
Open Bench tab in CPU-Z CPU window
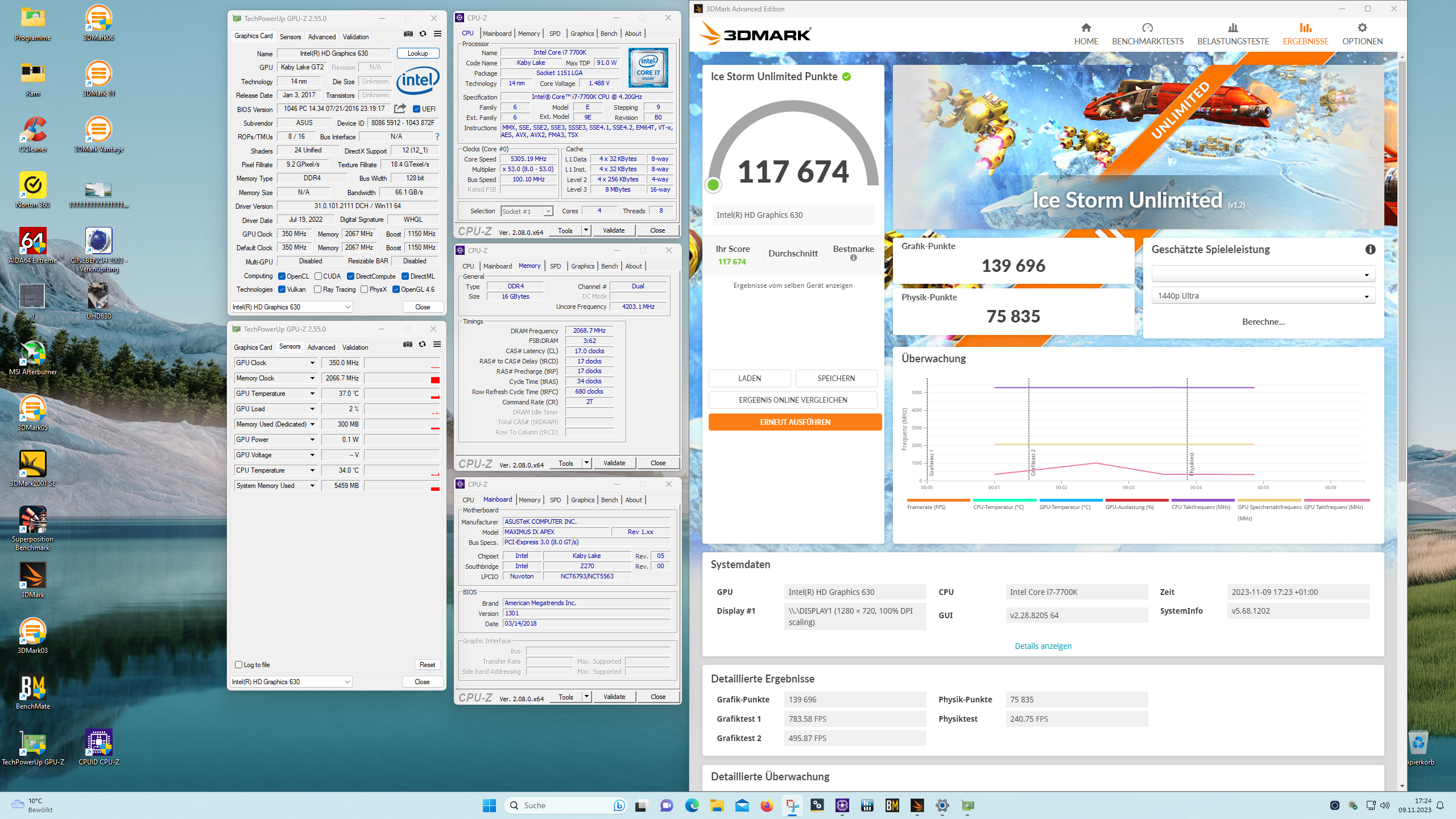pos(609,34)
